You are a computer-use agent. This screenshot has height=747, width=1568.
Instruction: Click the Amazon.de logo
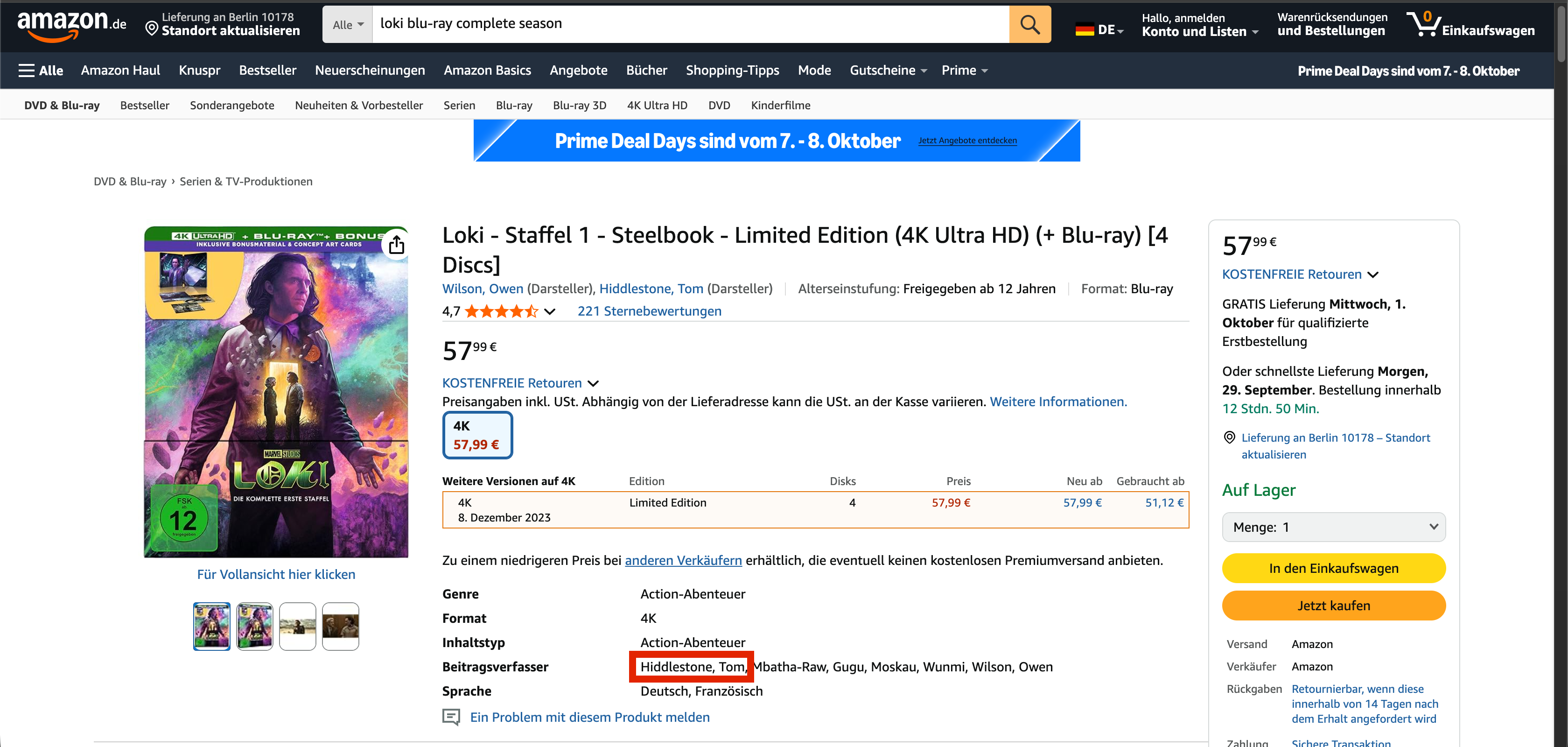pyautogui.click(x=71, y=25)
